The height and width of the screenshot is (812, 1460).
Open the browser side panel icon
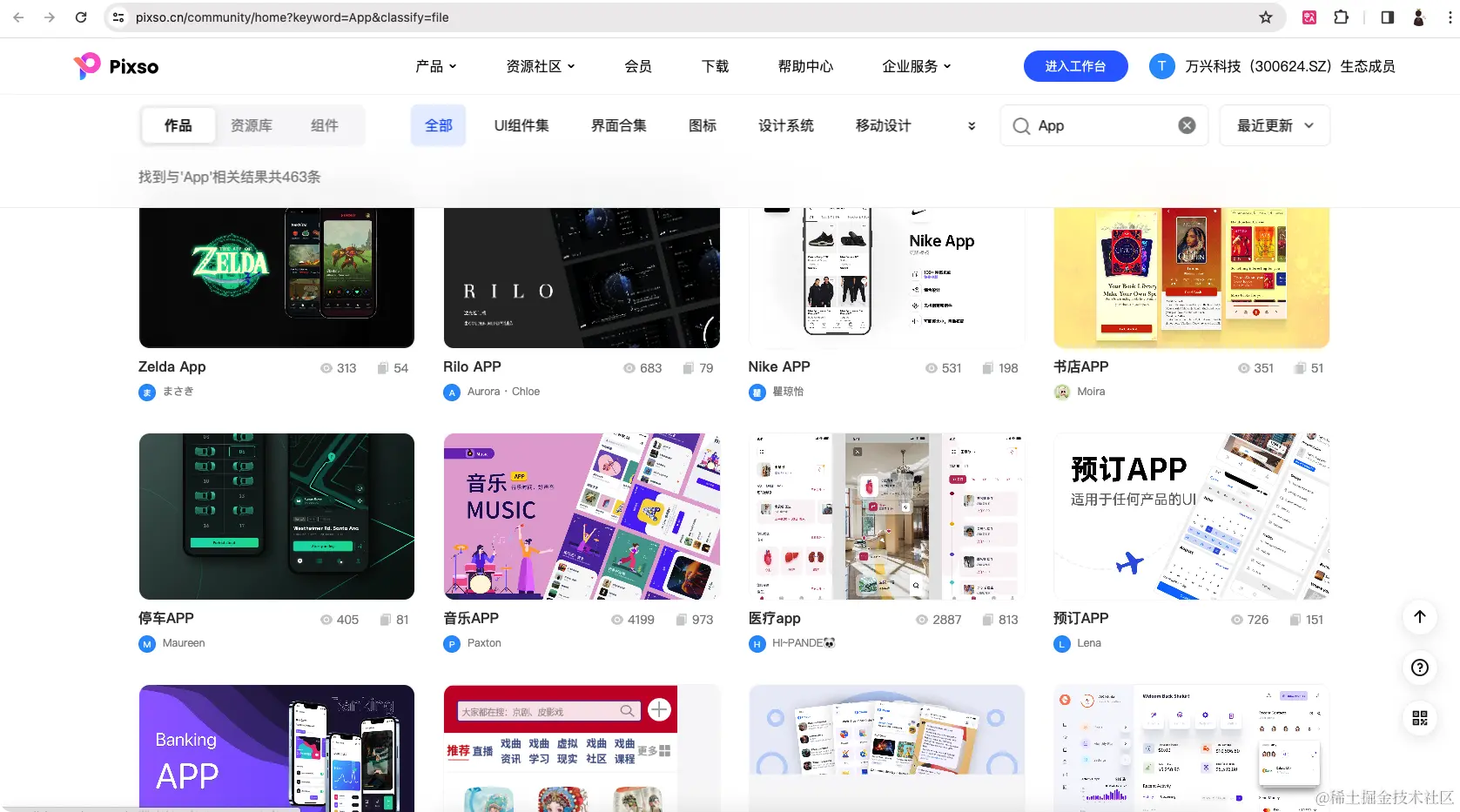pos(1388,17)
